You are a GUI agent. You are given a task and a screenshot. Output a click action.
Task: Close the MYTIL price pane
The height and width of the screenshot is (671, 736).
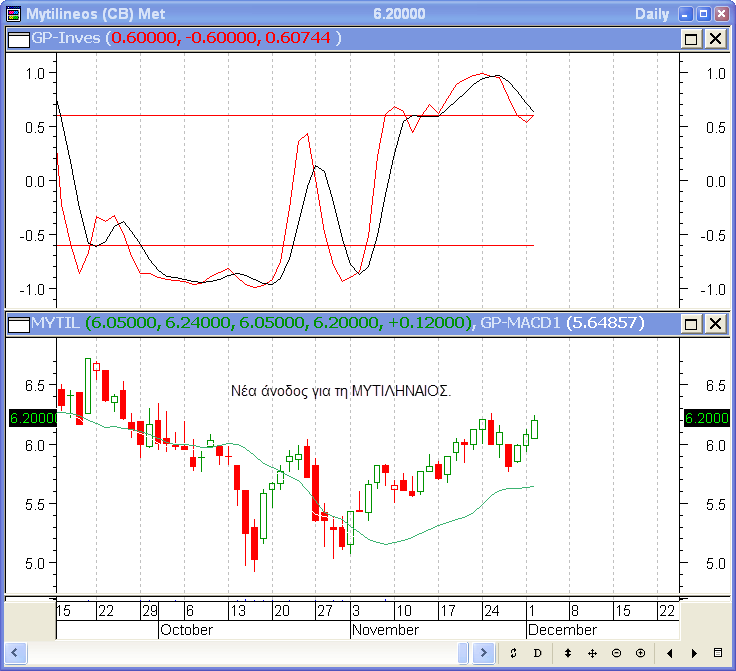(x=715, y=323)
